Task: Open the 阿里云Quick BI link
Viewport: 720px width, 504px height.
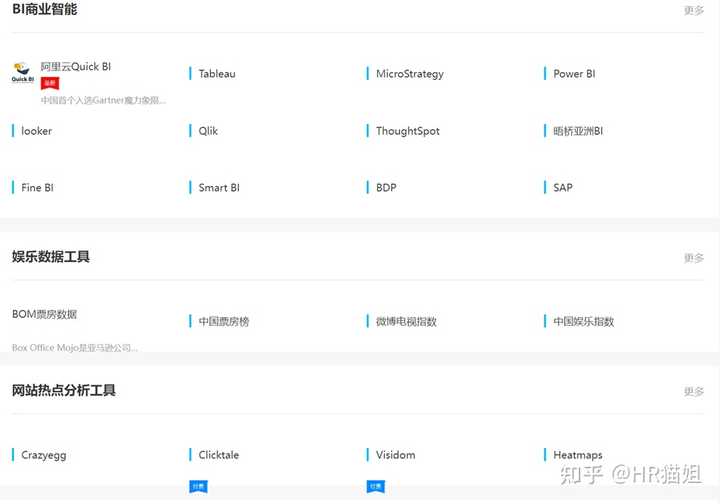Action: point(76,67)
